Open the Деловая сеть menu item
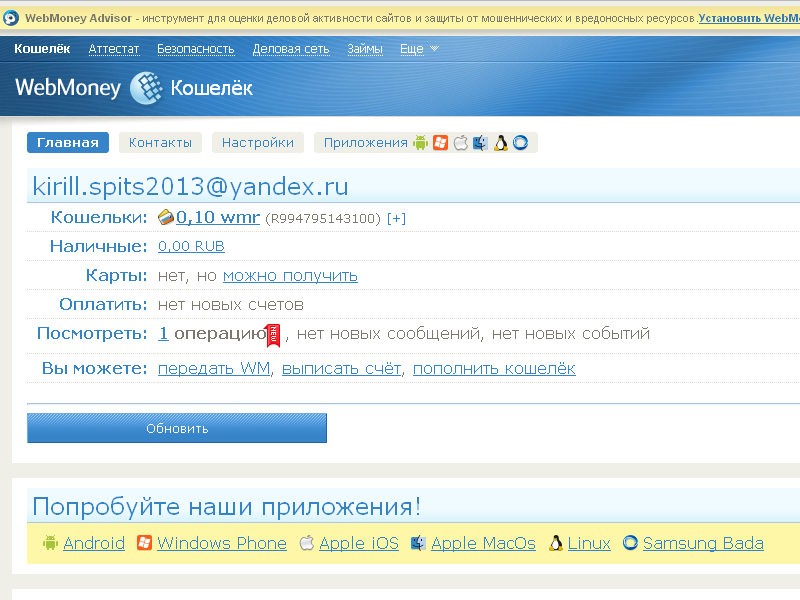Viewport: 800px width, 600px height. (x=291, y=48)
